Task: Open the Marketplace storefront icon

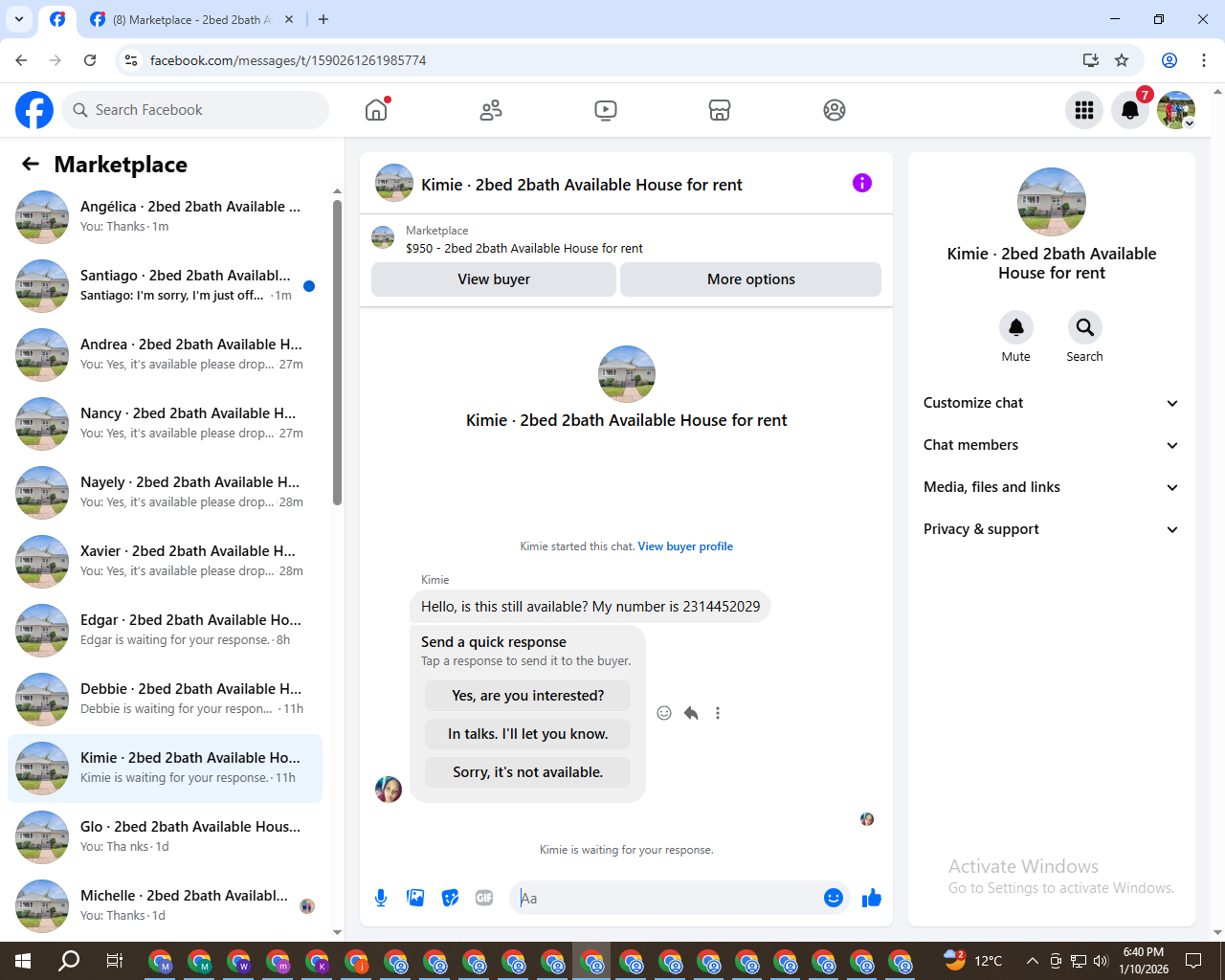Action: click(720, 110)
